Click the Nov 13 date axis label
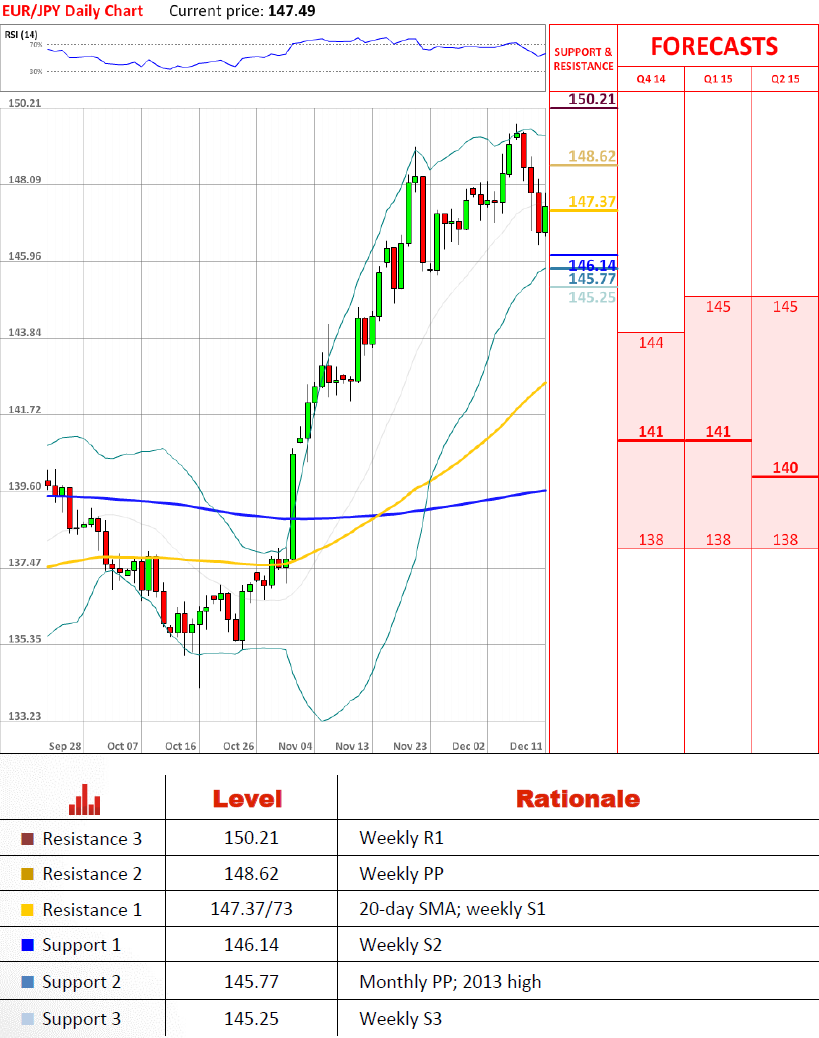 point(352,746)
